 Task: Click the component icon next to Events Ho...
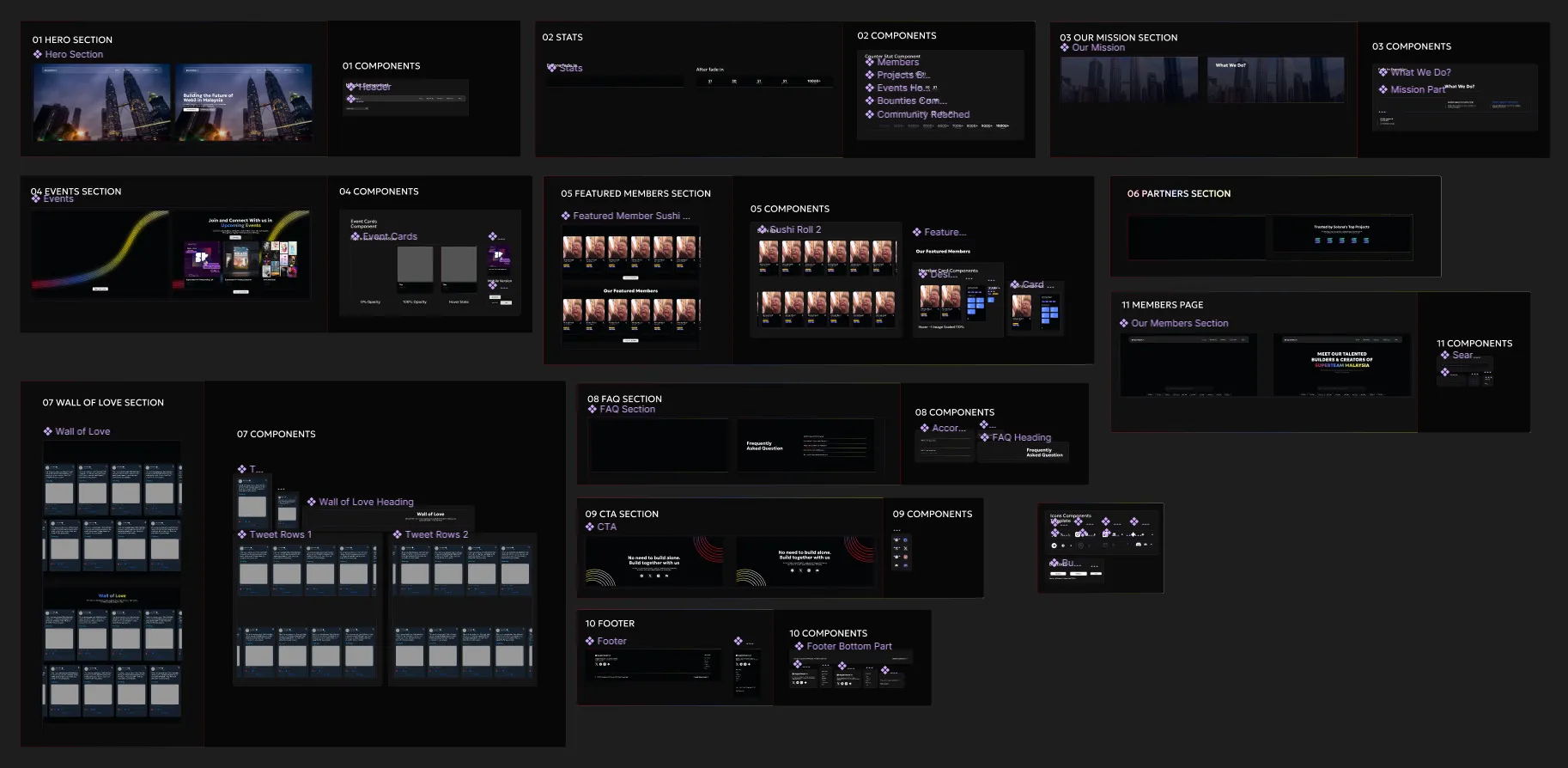point(870,88)
